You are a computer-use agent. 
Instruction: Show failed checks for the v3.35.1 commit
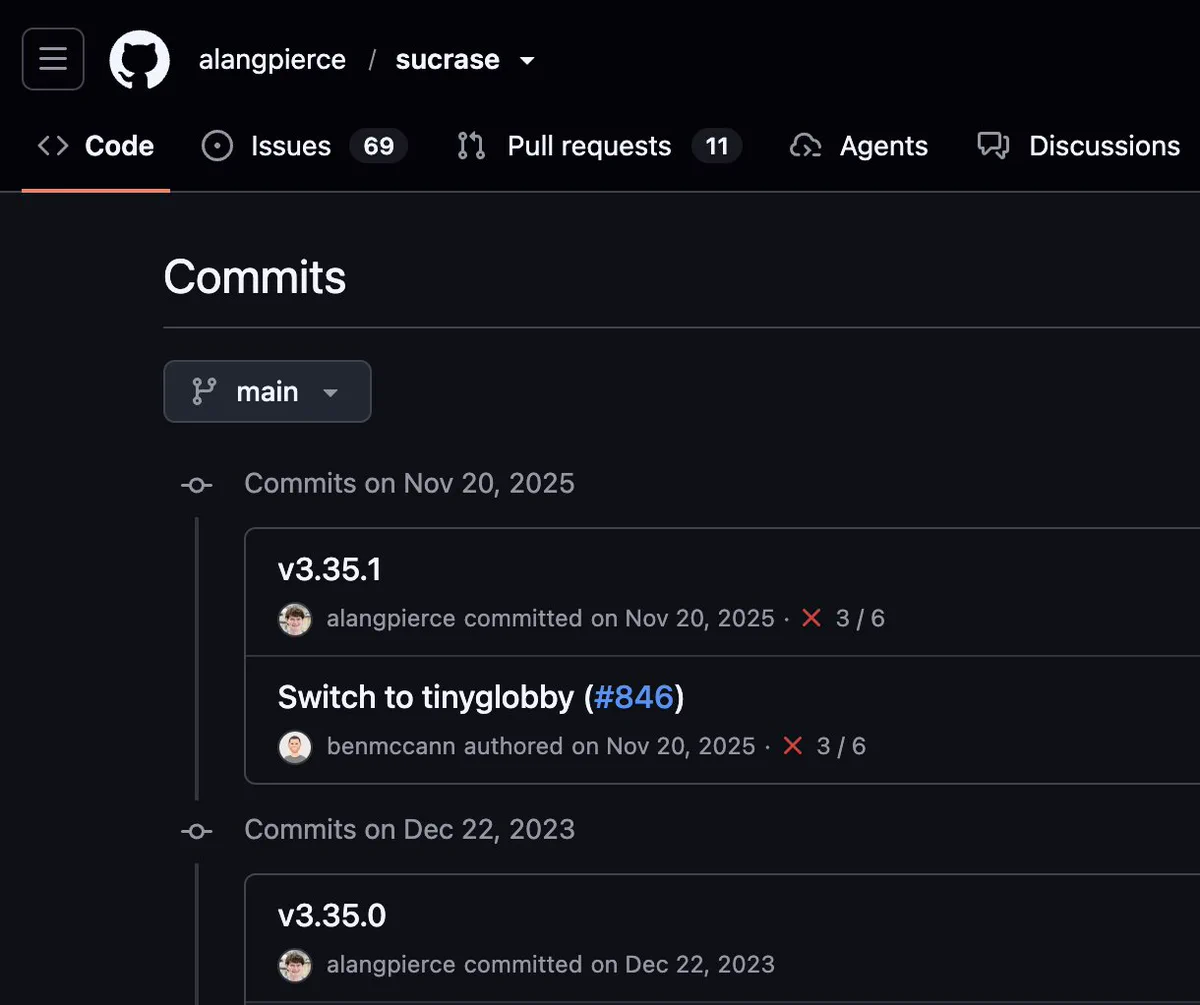(x=811, y=618)
